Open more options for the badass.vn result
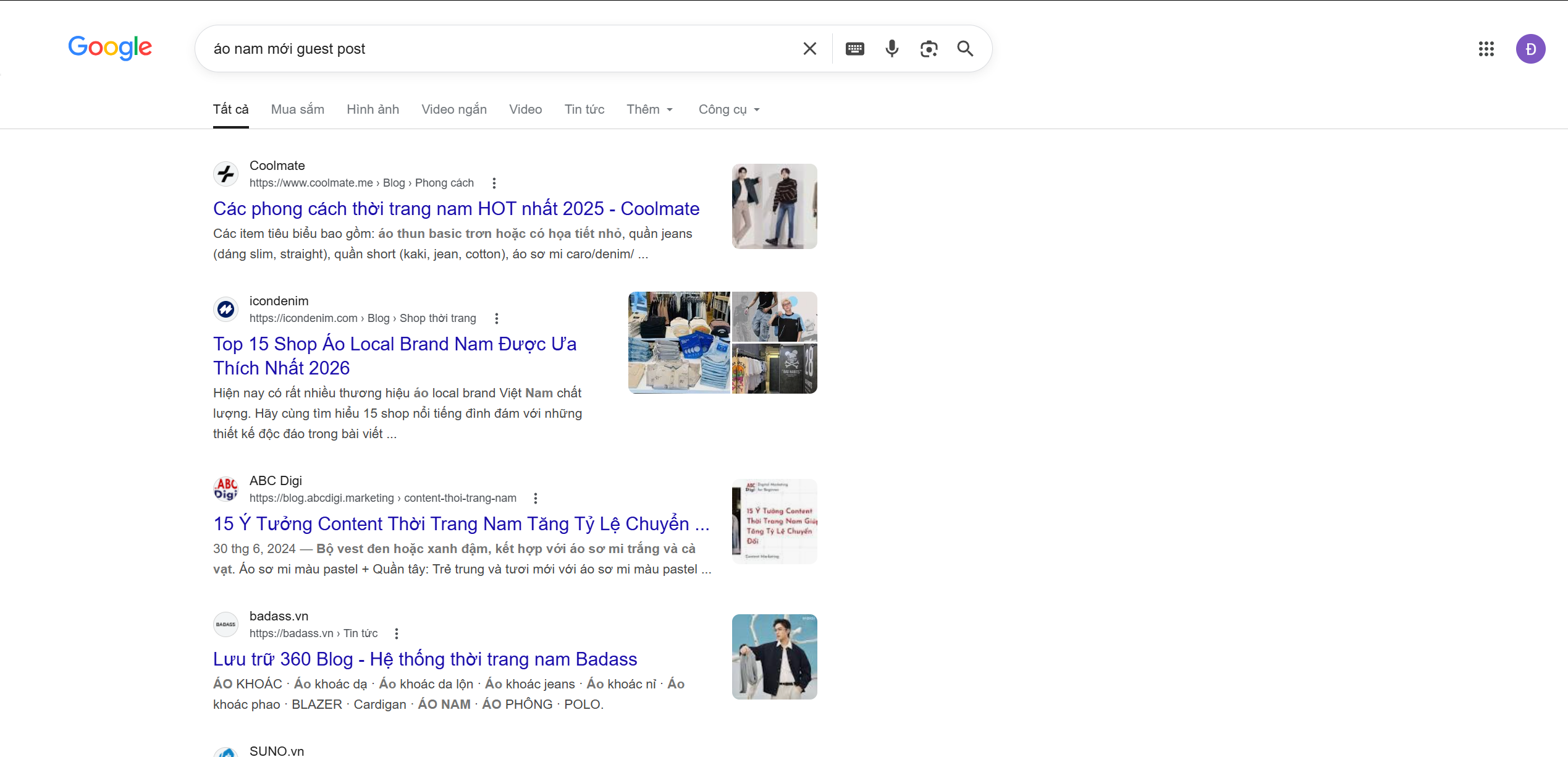Viewport: 1568px width, 757px height. click(x=397, y=633)
